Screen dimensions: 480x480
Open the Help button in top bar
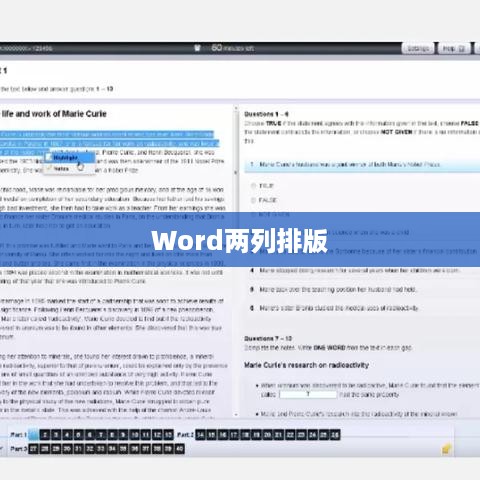(x=454, y=49)
